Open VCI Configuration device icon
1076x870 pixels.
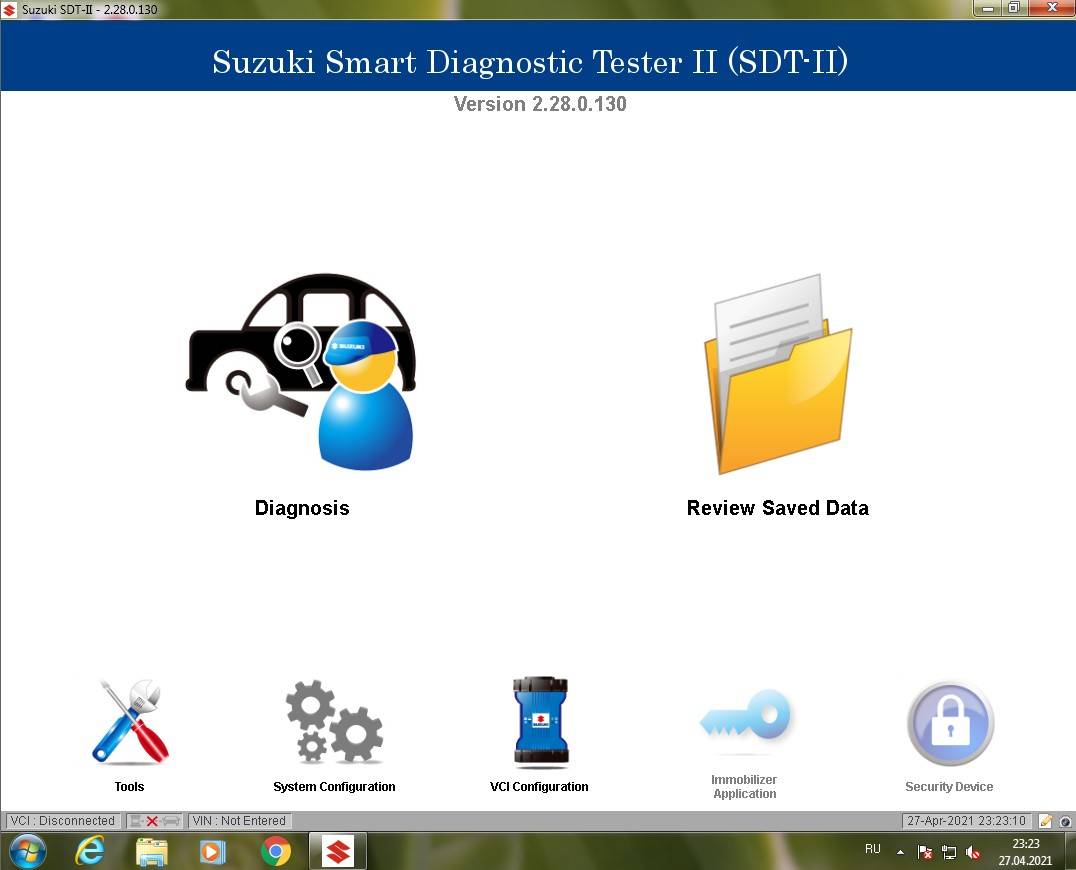click(540, 721)
